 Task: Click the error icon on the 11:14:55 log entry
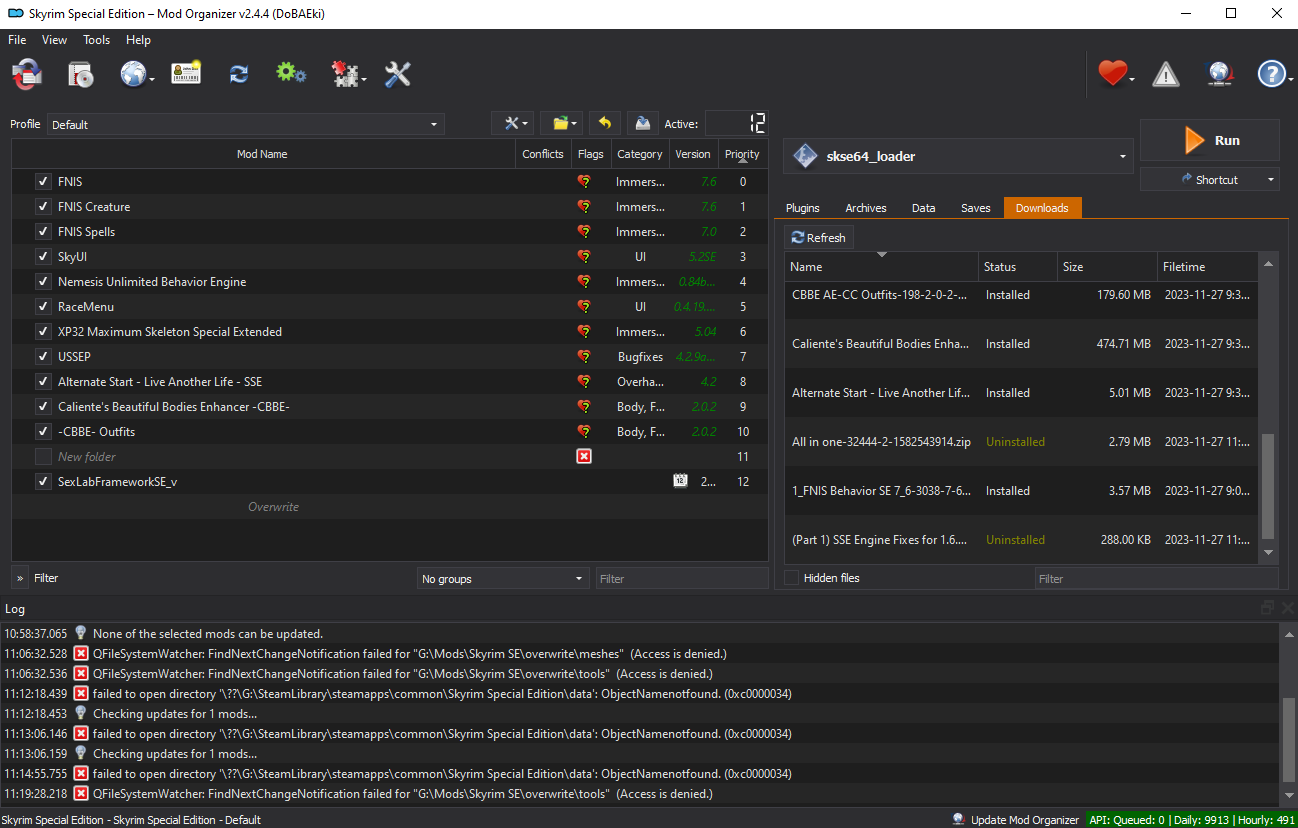click(x=81, y=774)
